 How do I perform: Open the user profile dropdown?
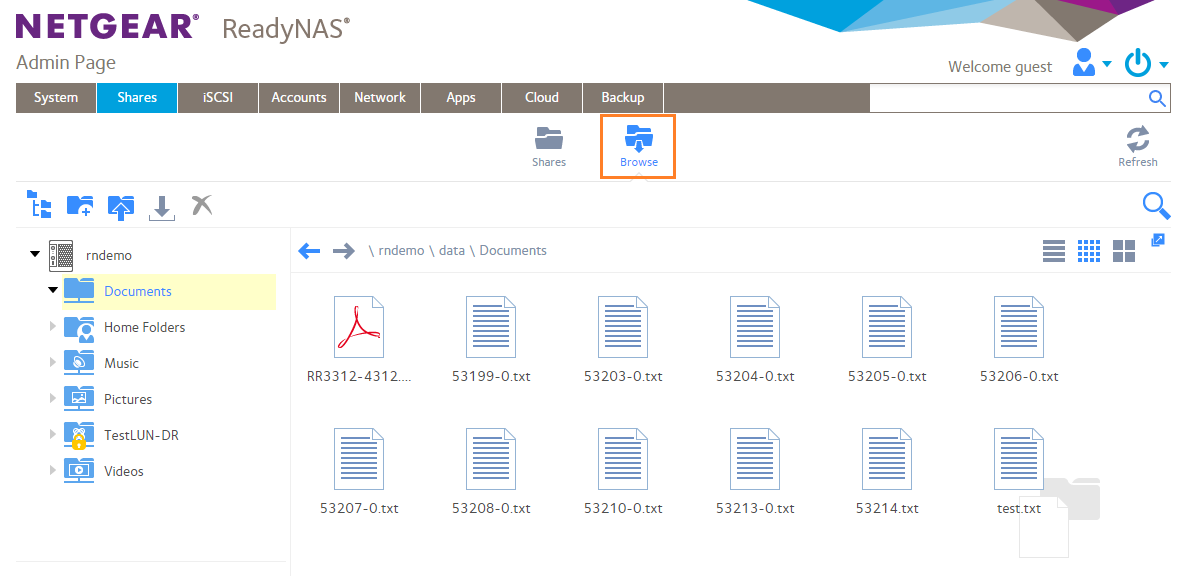tap(1091, 65)
